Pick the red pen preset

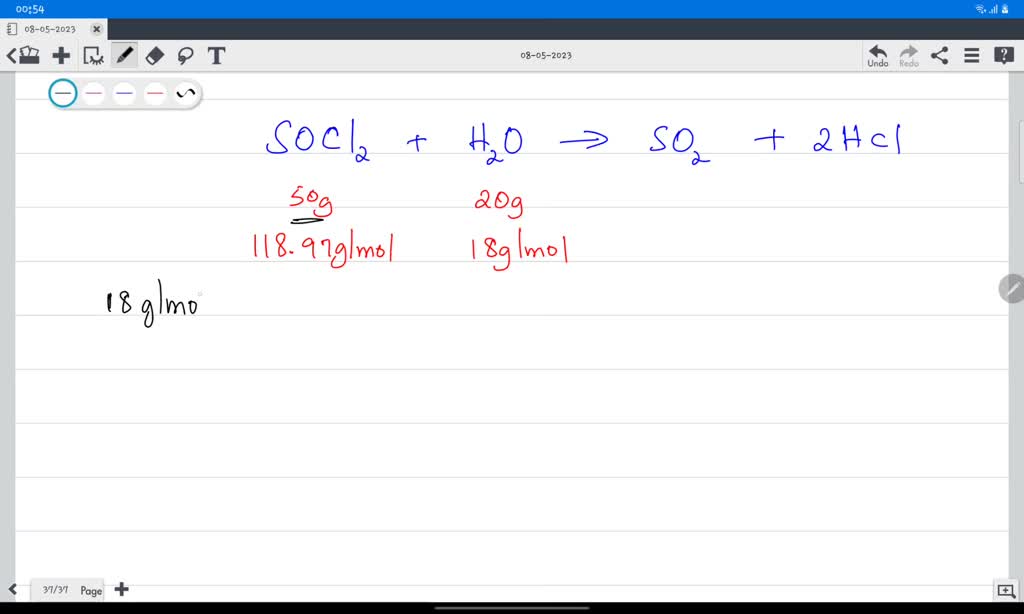click(155, 93)
